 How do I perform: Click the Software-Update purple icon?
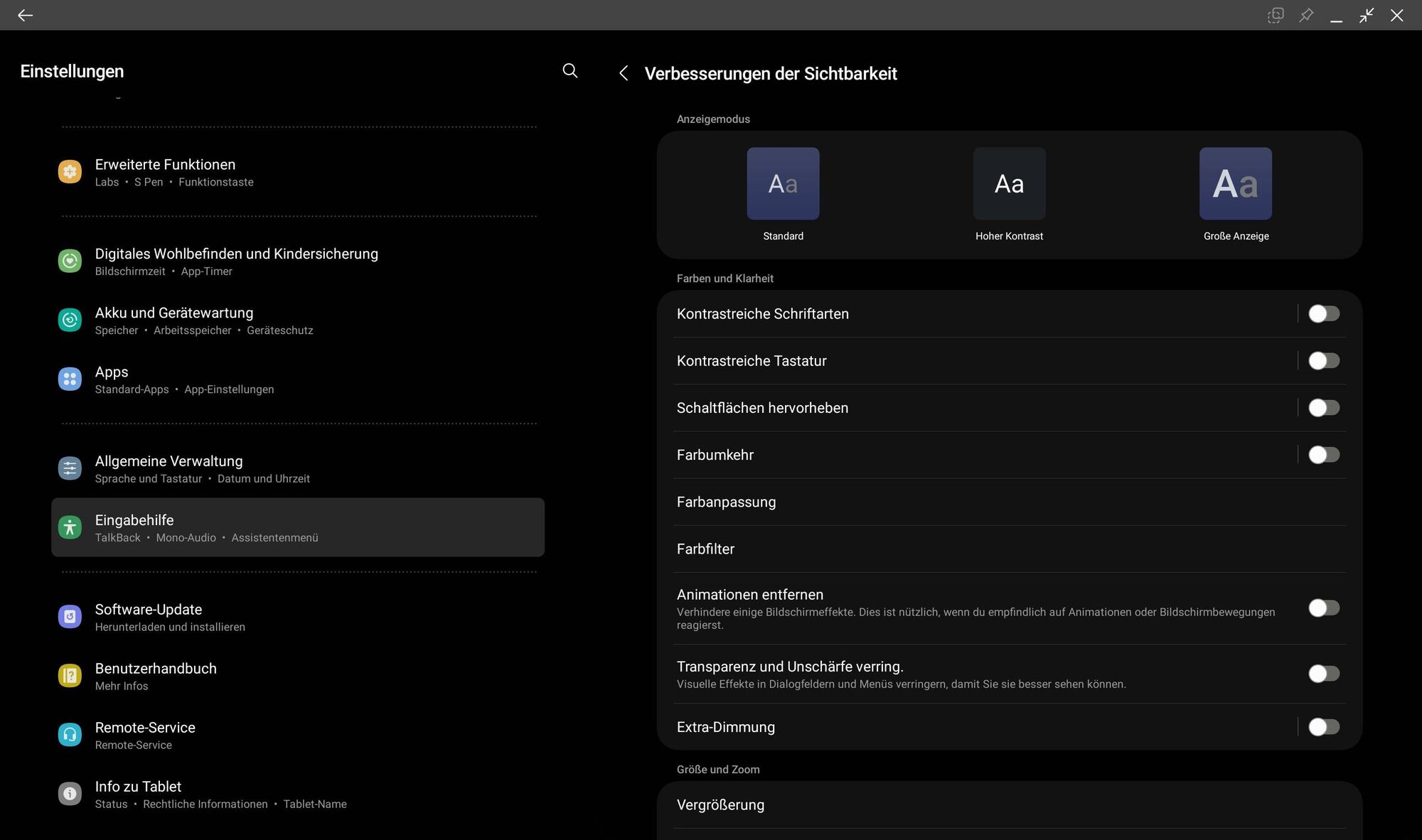[70, 617]
